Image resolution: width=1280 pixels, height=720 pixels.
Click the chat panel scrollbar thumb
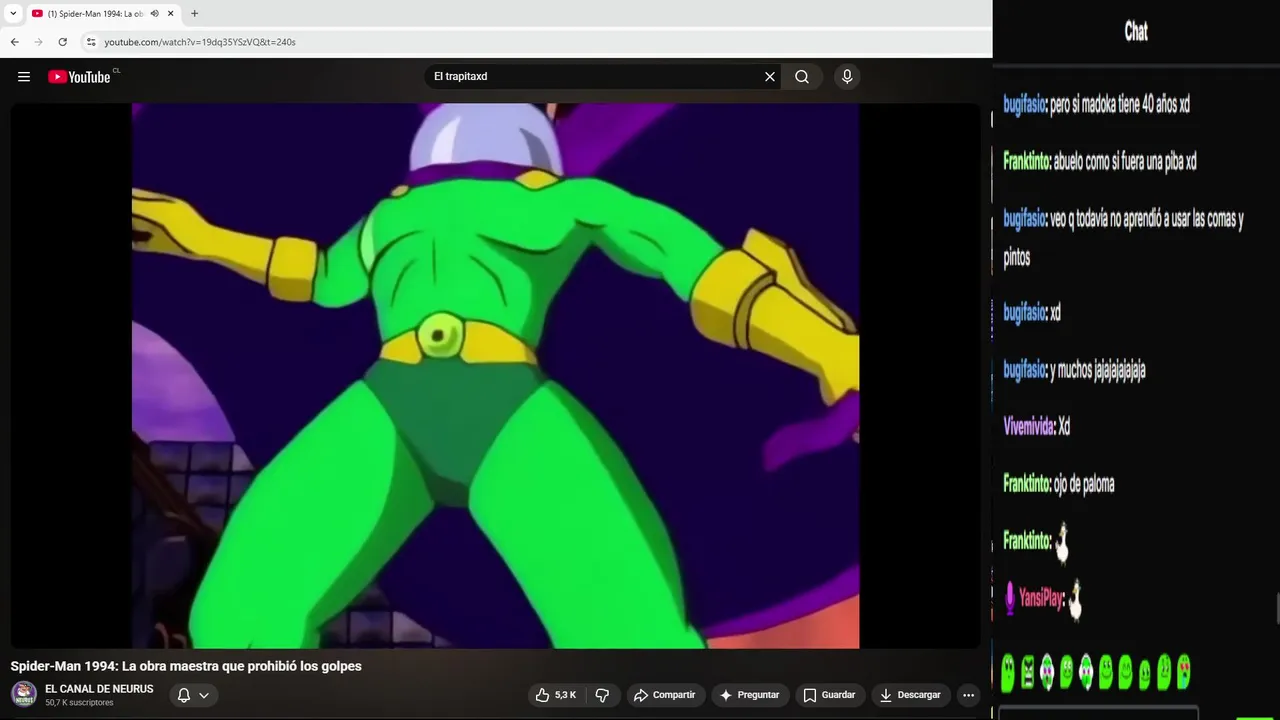coord(1277,607)
